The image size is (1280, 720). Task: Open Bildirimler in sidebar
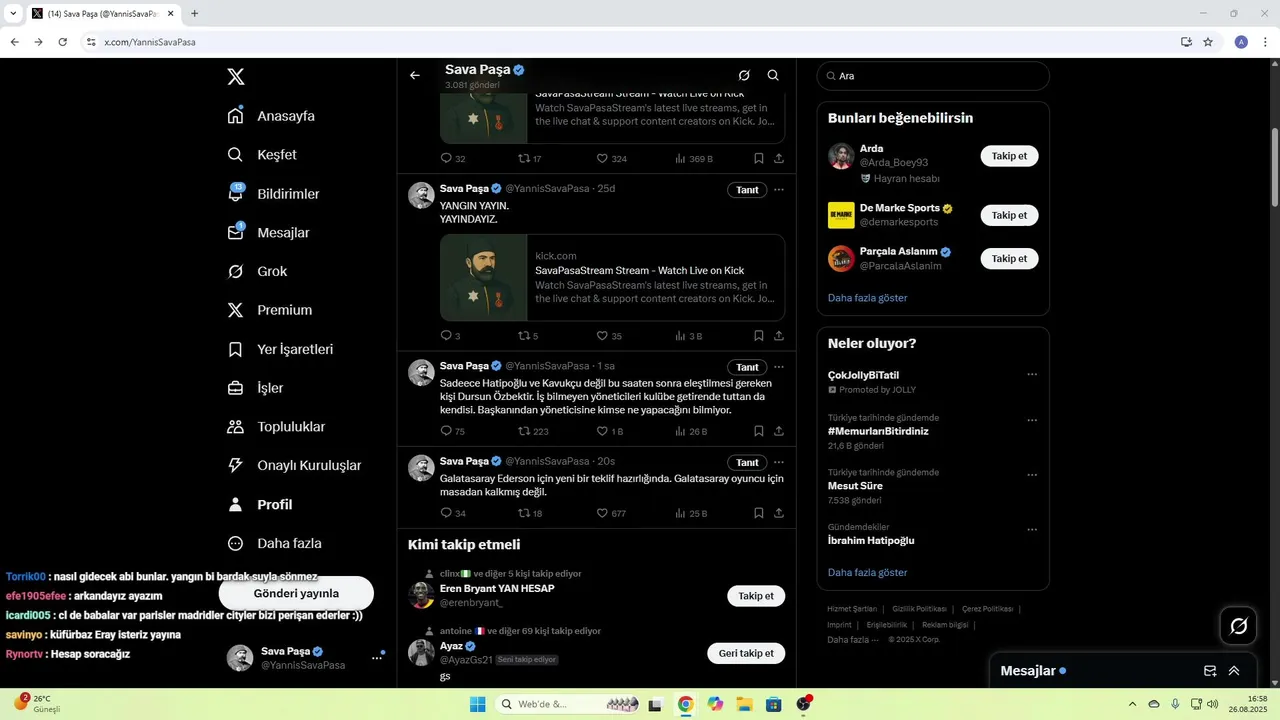coord(273,194)
